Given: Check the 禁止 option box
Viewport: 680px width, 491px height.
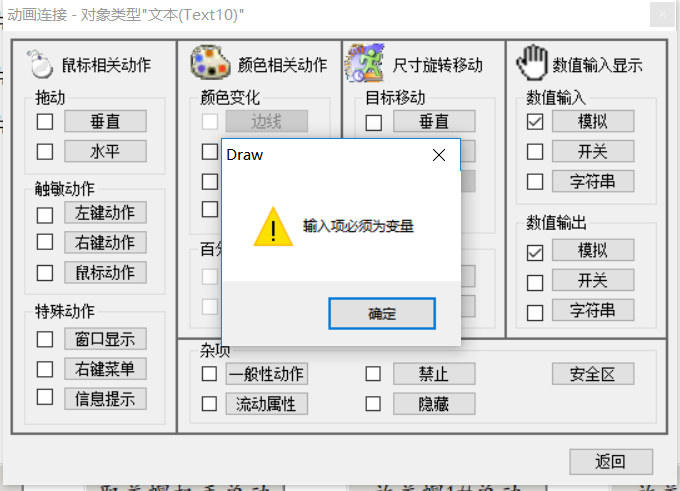Looking at the screenshot, I should point(373,374).
